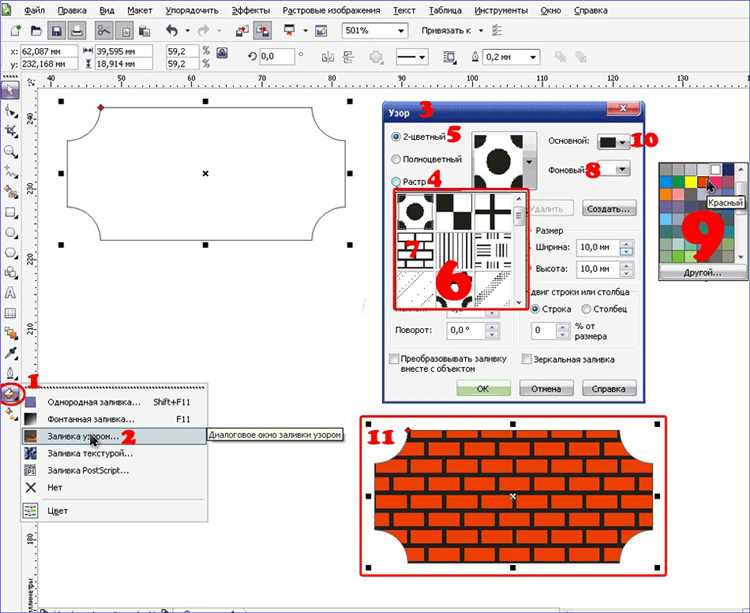The image size is (750, 613).
Task: Enable the "Зеркальная заливка" checkbox
Action: [x=527, y=359]
